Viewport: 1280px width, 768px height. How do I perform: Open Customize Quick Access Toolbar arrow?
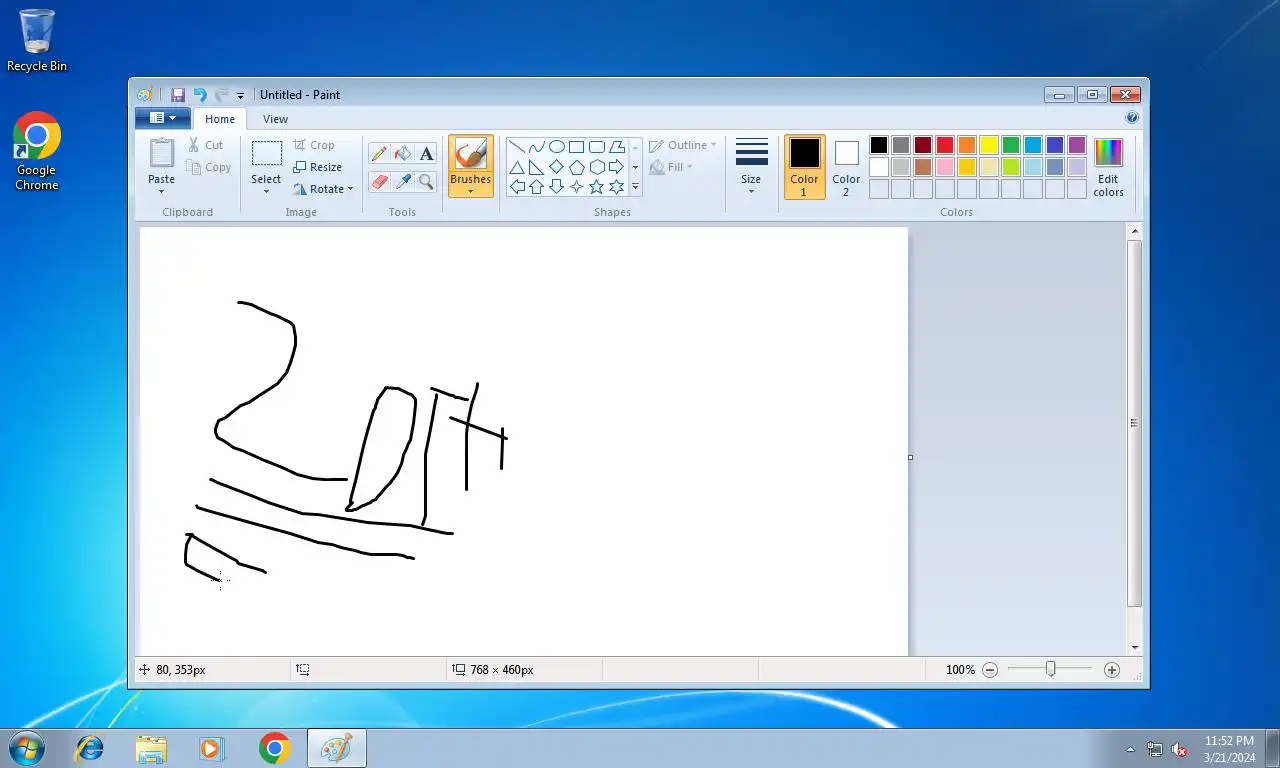[x=240, y=96]
